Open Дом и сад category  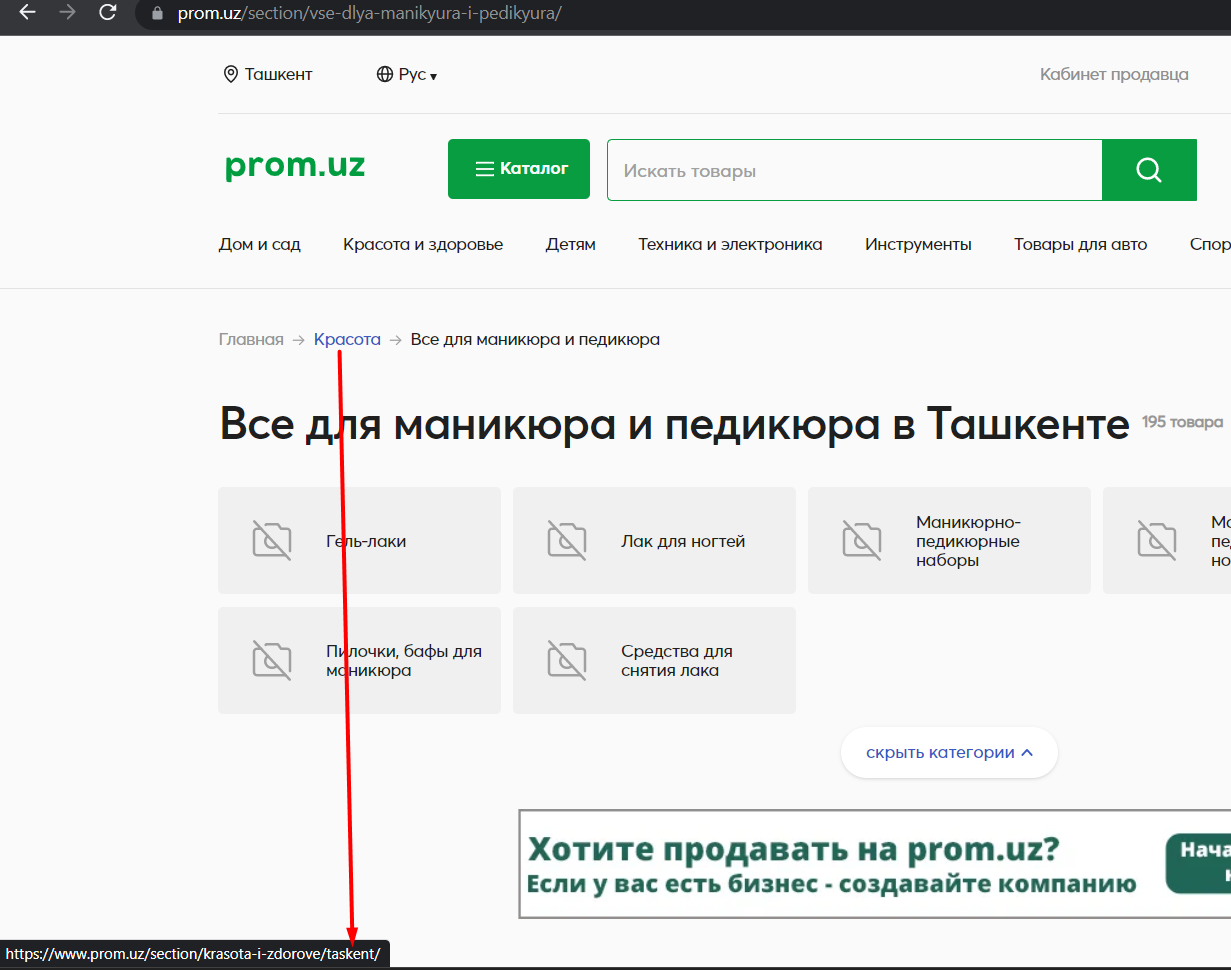click(260, 244)
